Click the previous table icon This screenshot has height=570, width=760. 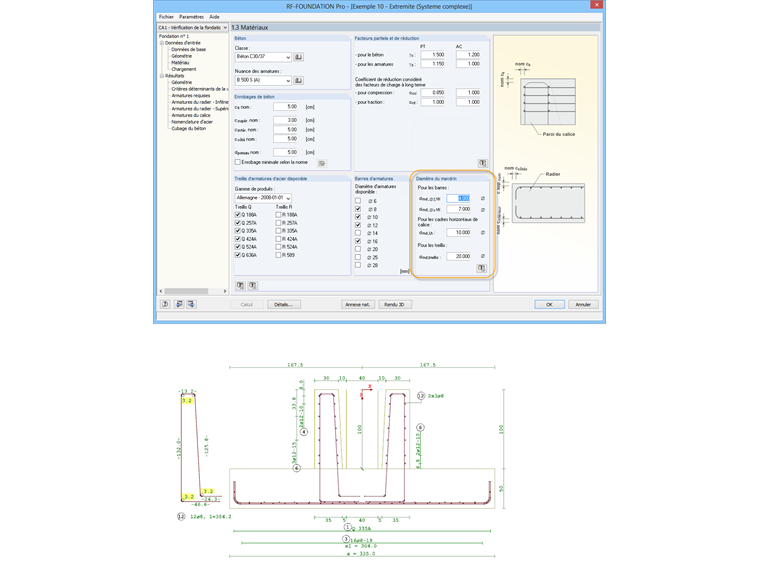pos(179,304)
